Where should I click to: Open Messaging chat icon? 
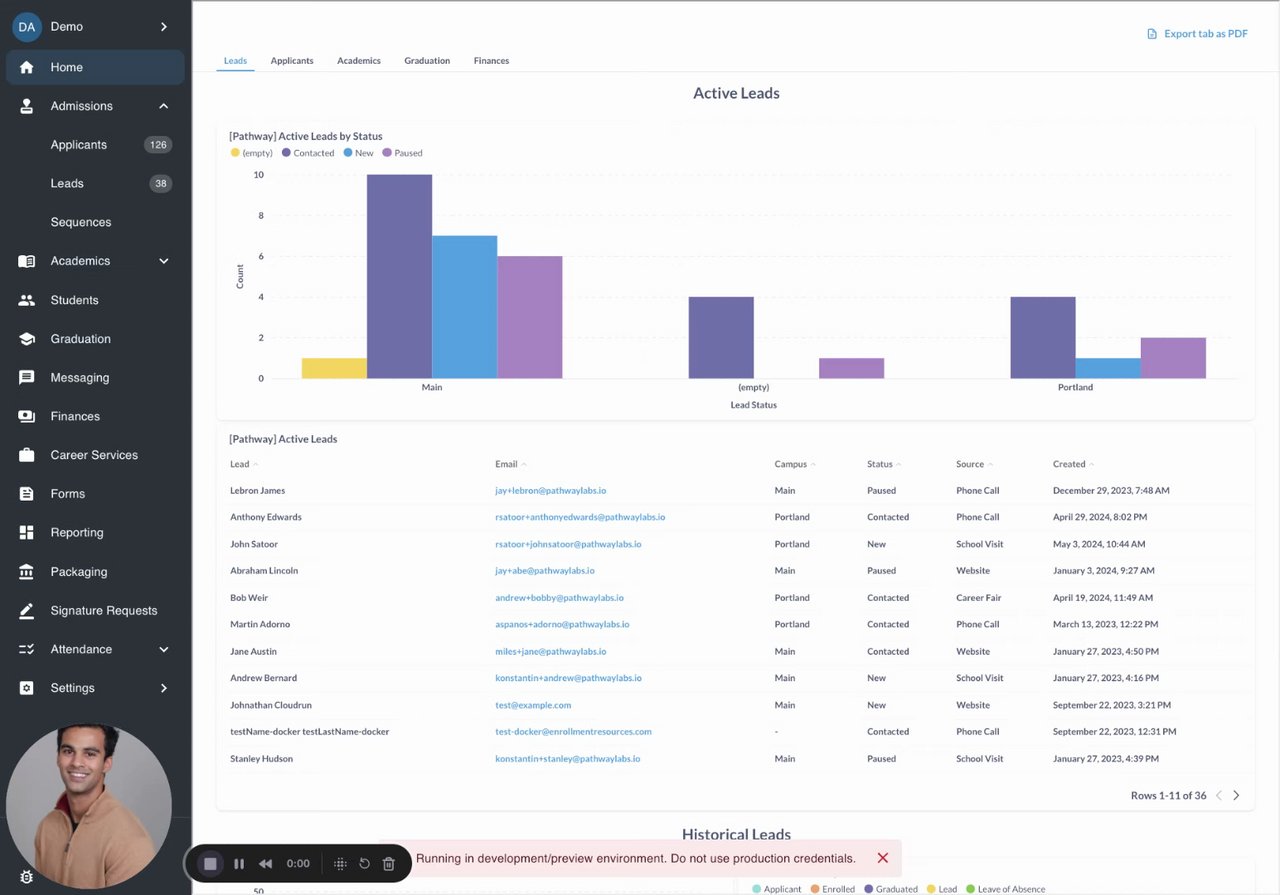point(27,378)
